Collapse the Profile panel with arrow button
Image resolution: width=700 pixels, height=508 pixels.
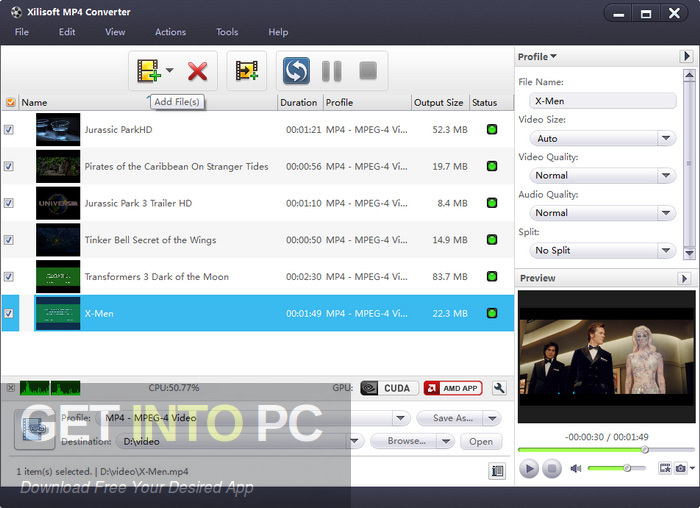pyautogui.click(x=687, y=57)
